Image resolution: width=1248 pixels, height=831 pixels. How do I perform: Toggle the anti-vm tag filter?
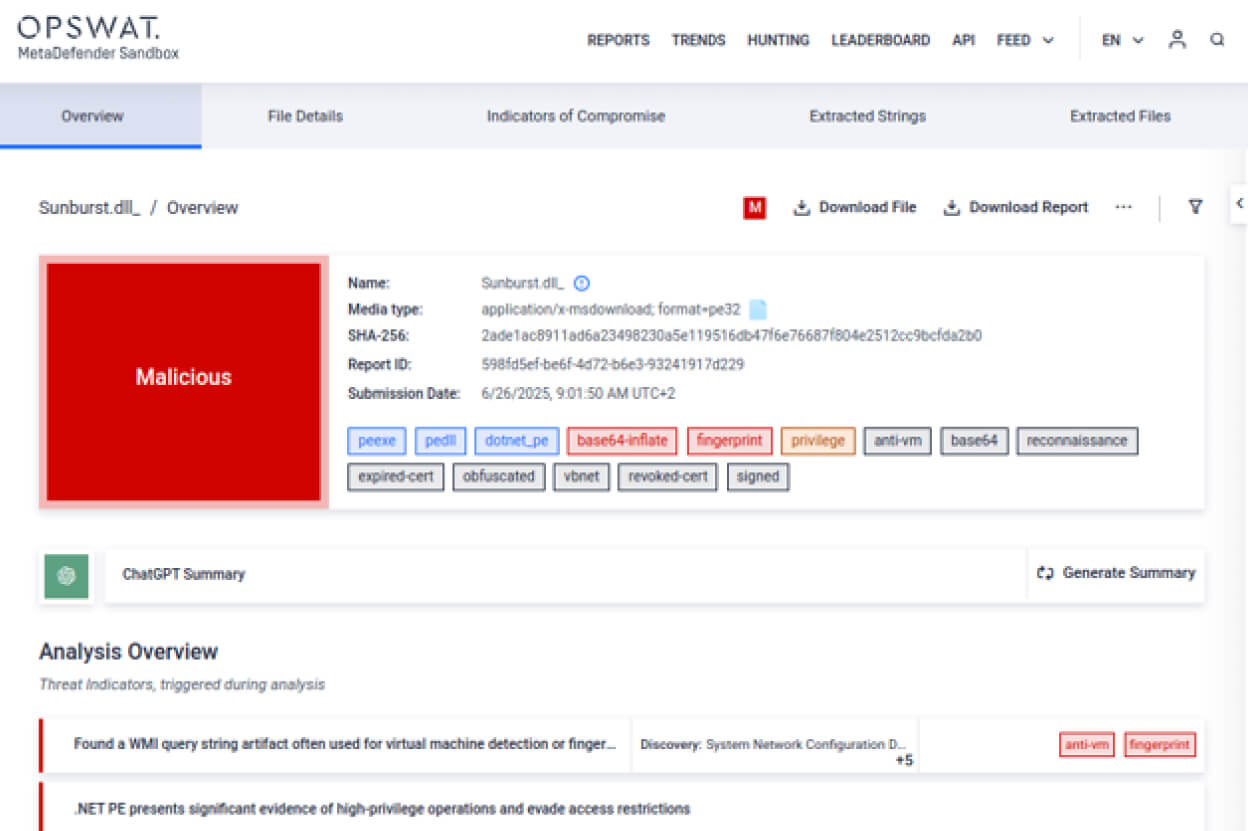897,440
